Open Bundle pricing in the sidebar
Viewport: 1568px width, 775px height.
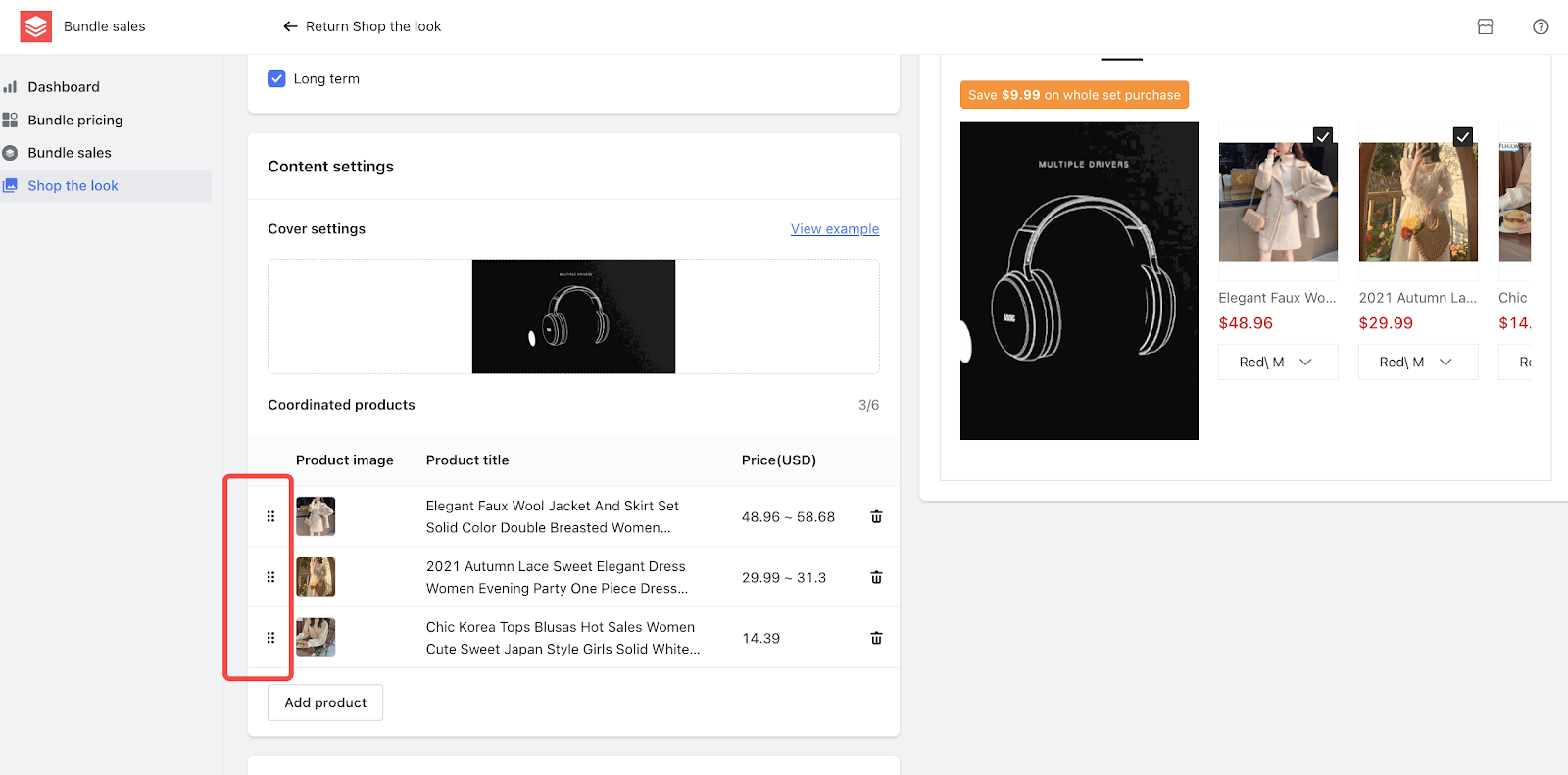(x=75, y=120)
